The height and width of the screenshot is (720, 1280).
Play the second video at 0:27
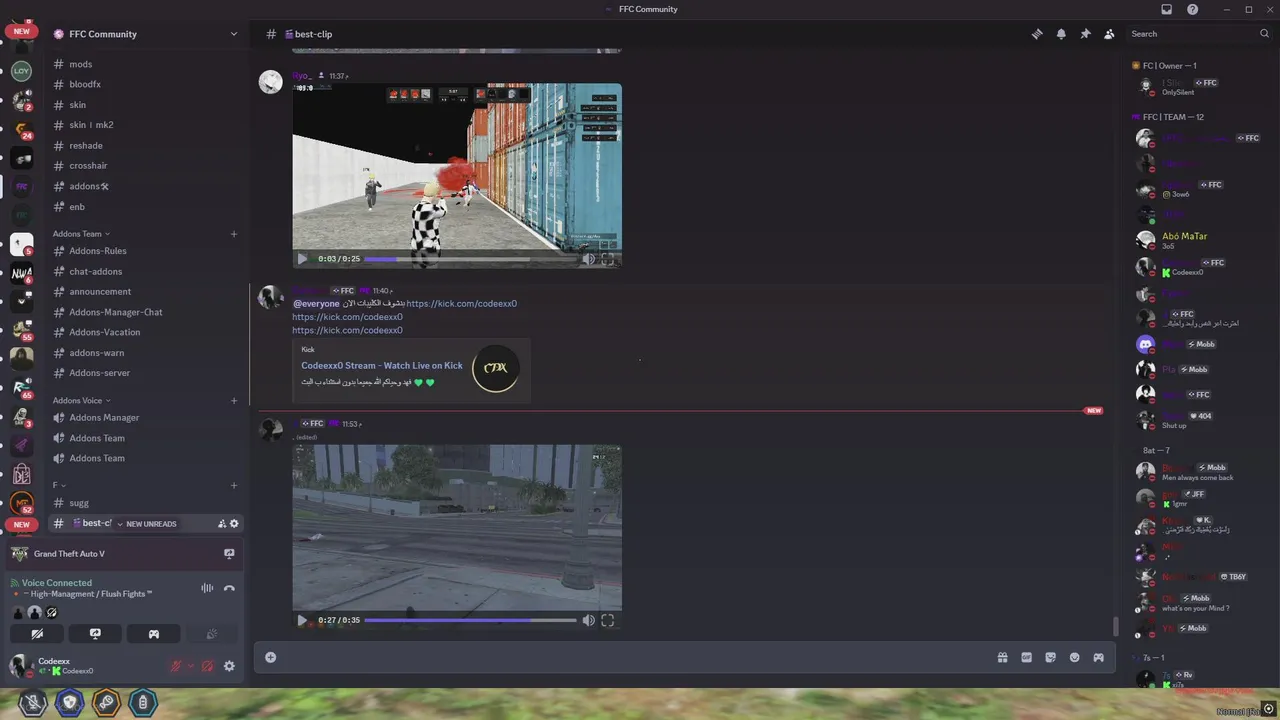click(303, 620)
